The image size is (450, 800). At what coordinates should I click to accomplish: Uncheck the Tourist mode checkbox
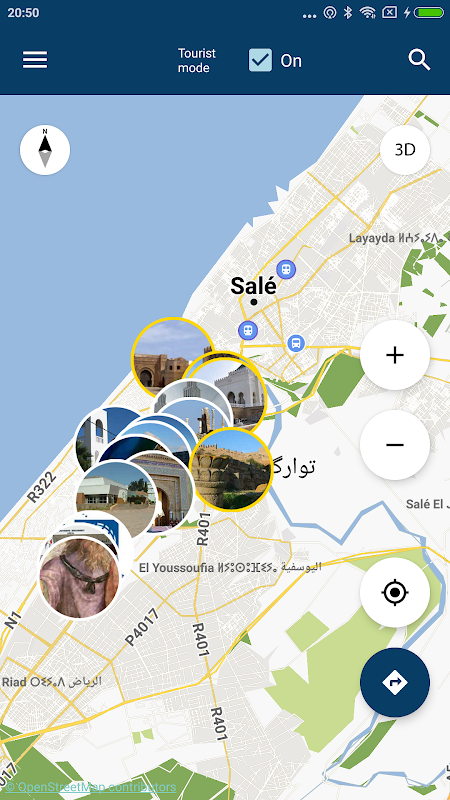260,60
